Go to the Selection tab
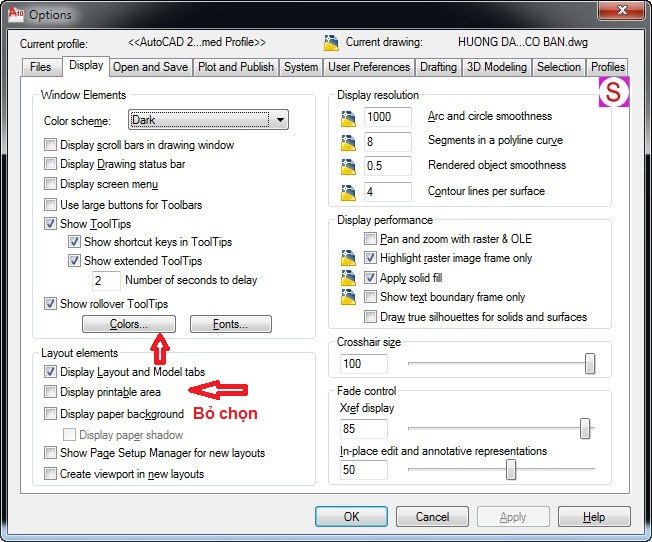652x542 pixels. click(x=558, y=67)
